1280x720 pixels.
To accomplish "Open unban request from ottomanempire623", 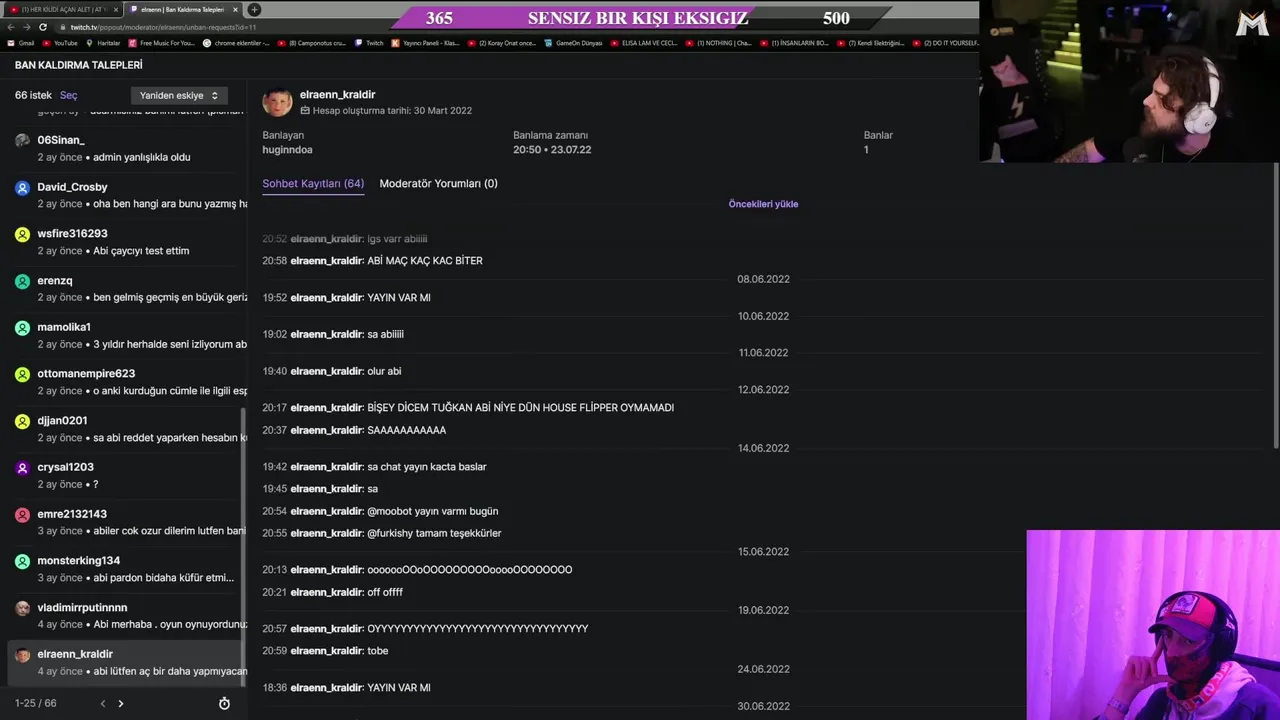I will coord(125,382).
